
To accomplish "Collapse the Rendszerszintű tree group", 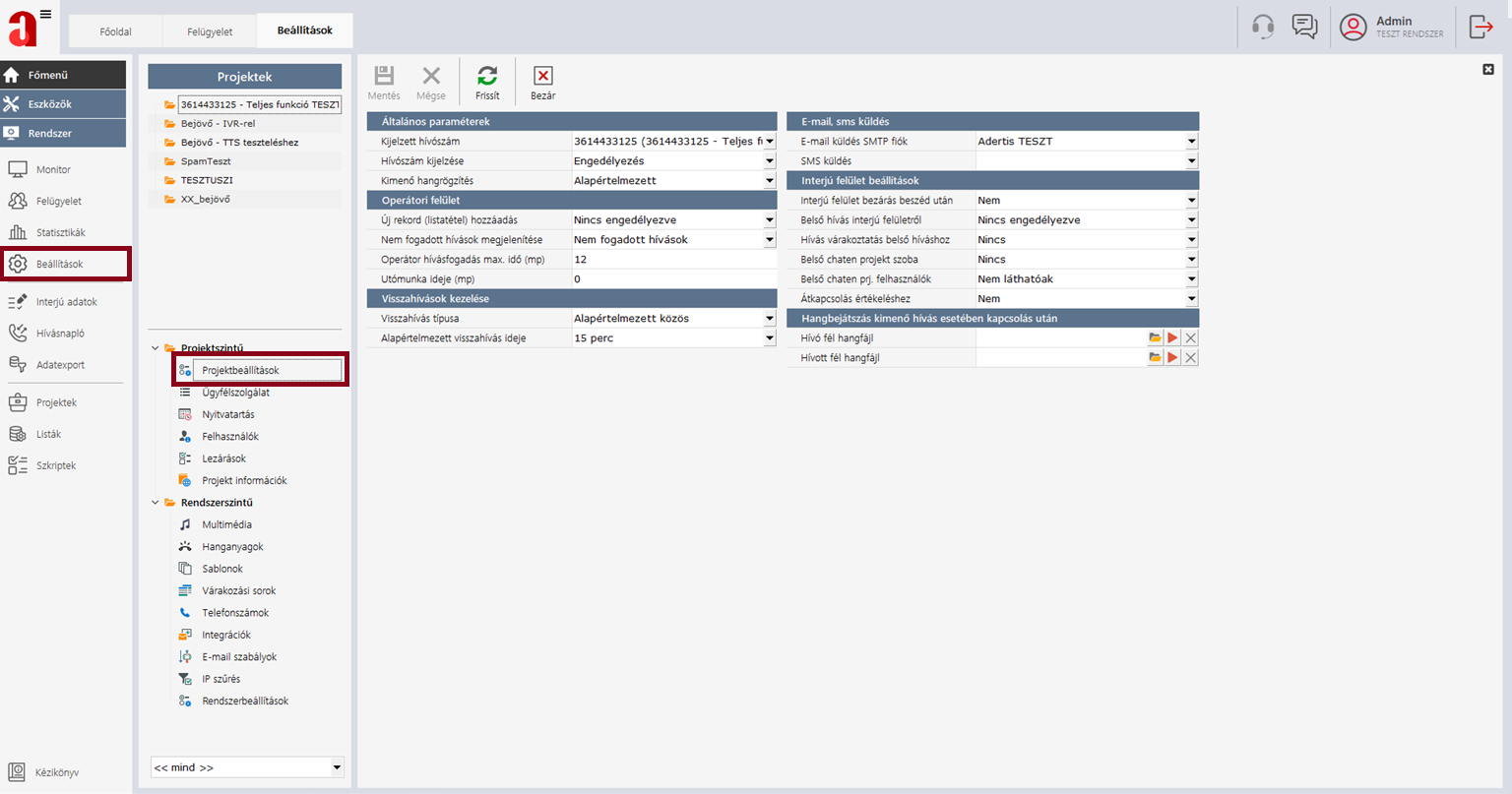I will coord(156,503).
